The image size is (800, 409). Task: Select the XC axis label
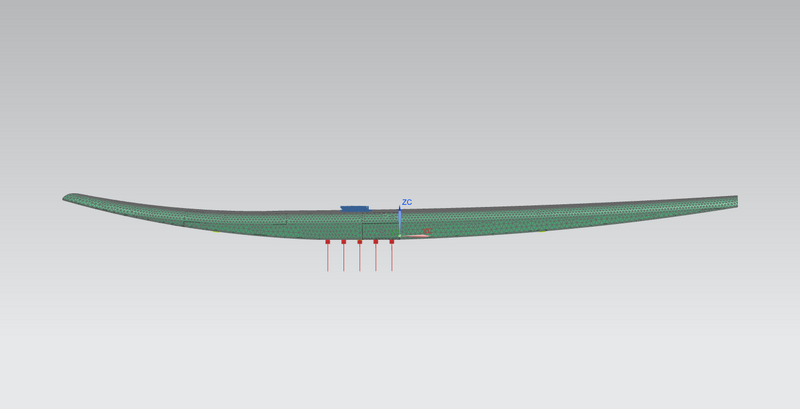click(428, 232)
